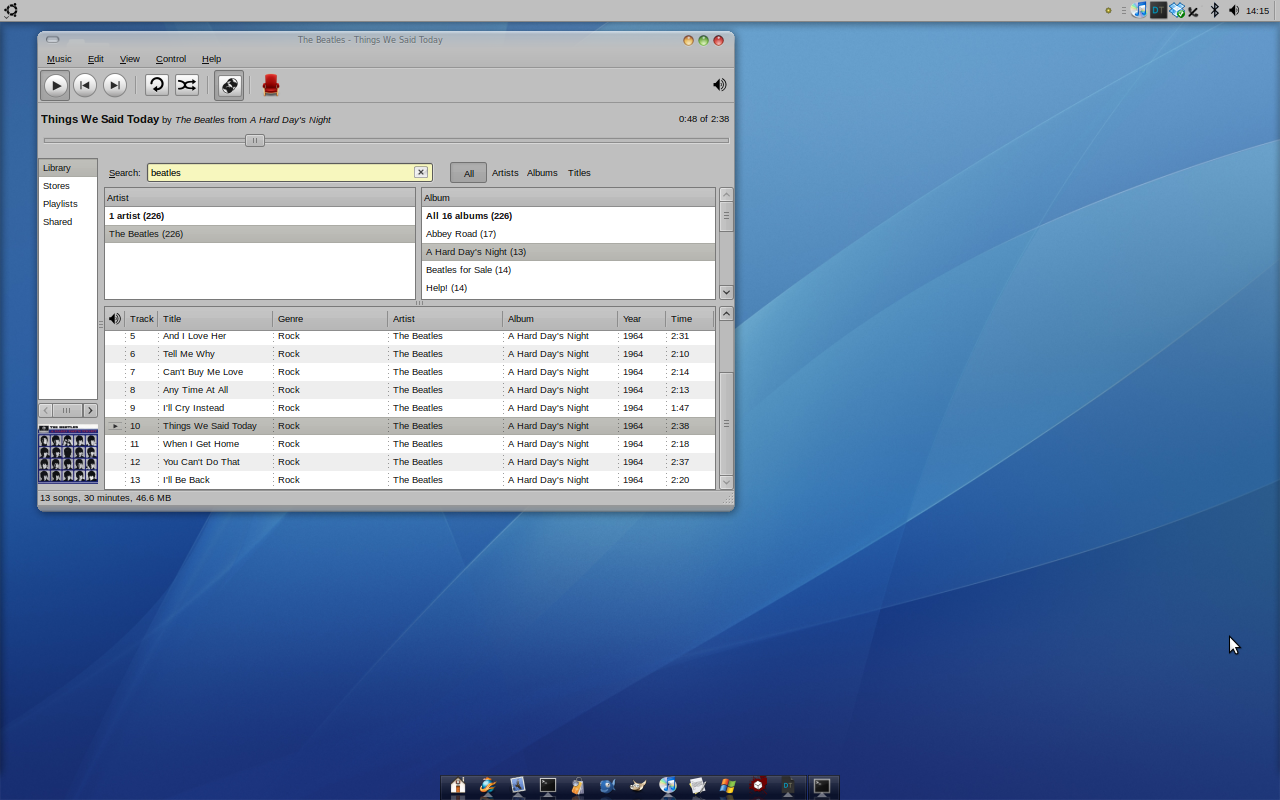
Task: Click the Windows logo dock icon
Action: (x=728, y=786)
